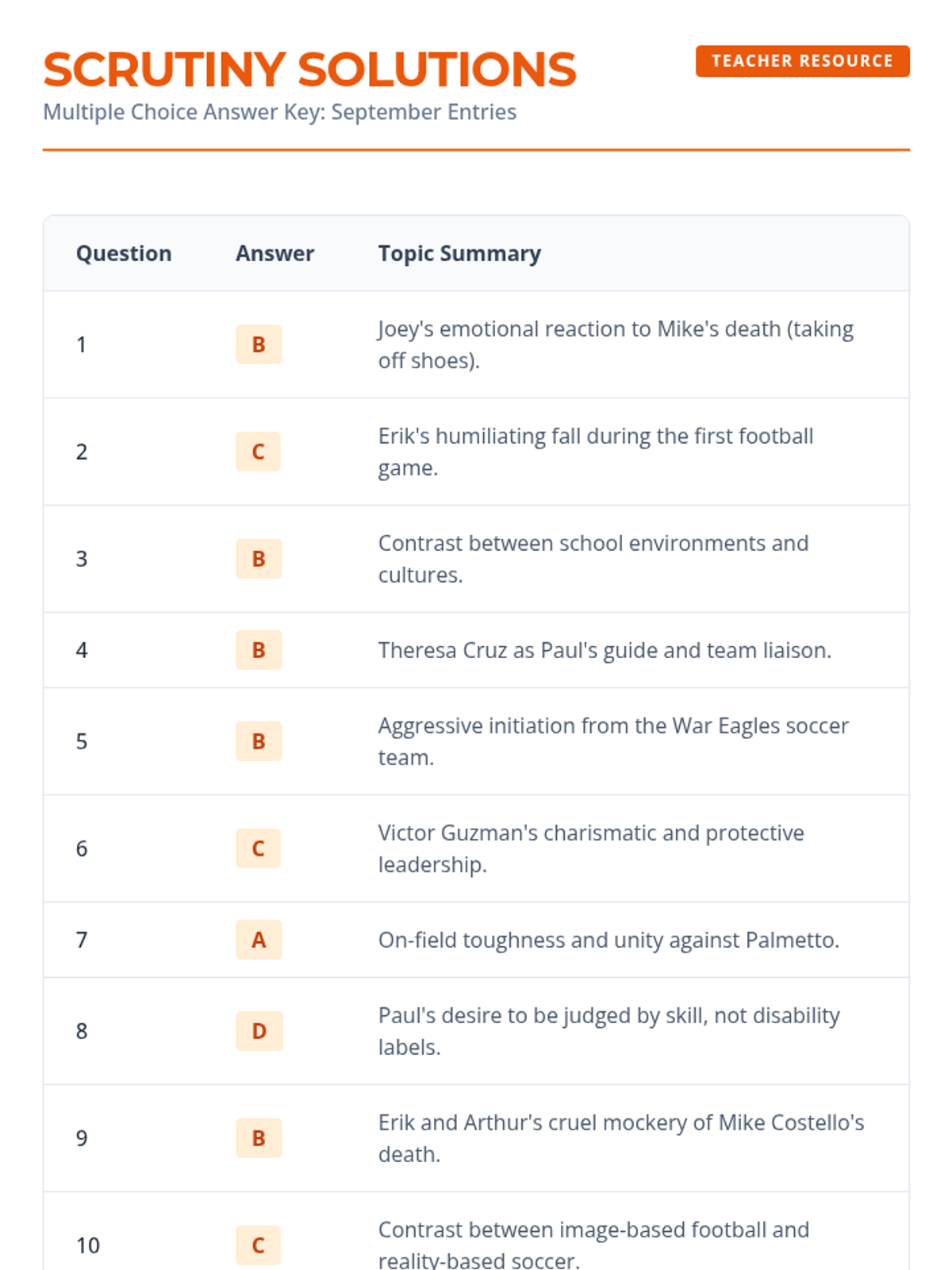The height and width of the screenshot is (1270, 952).
Task: Click the Teacher Resource badge
Action: [802, 61]
